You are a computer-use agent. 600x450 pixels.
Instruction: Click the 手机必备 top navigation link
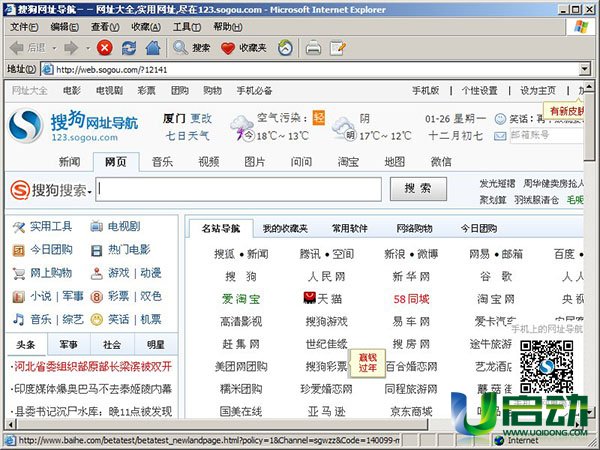click(x=254, y=91)
